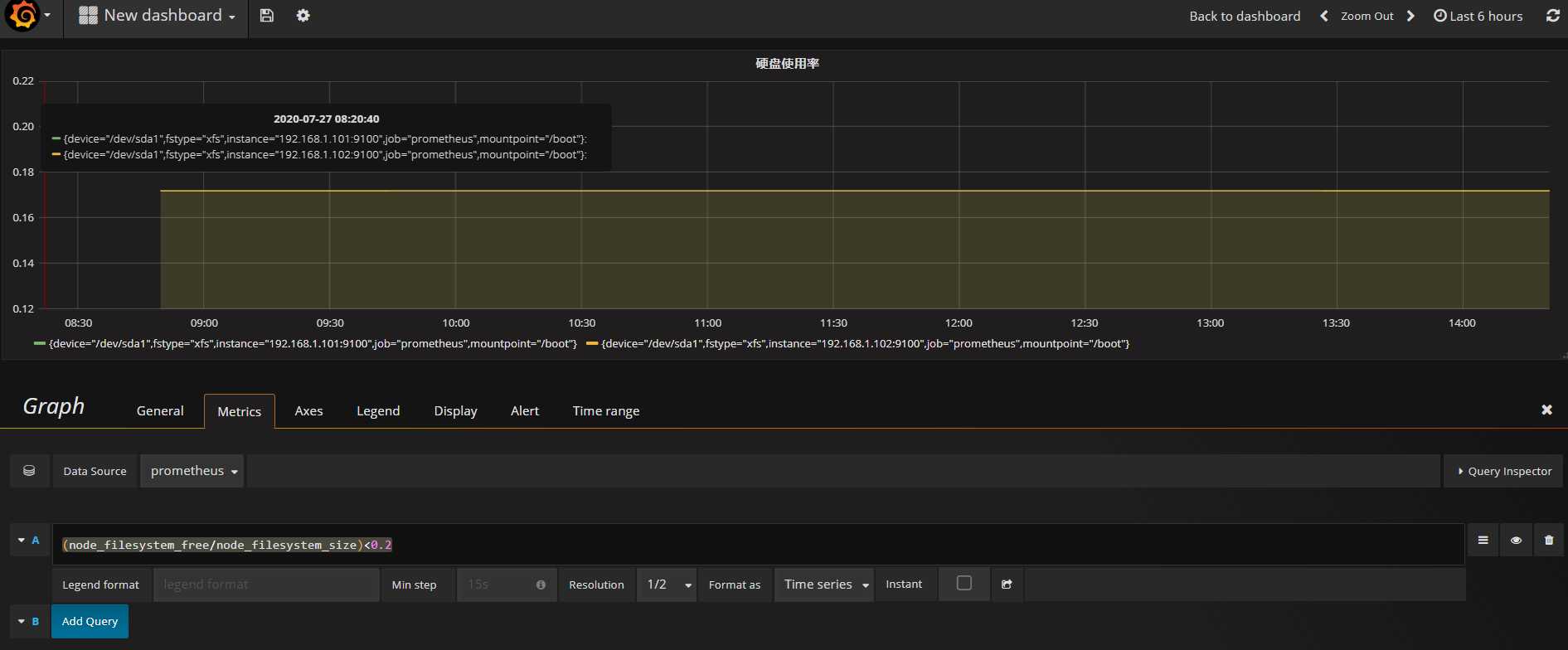Click the graph at the 11:00 gridline

tap(707, 195)
